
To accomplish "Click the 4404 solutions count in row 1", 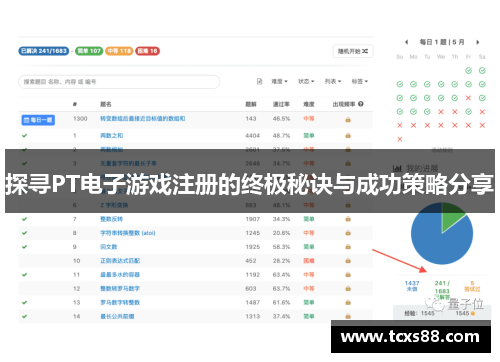I will (x=252, y=135).
